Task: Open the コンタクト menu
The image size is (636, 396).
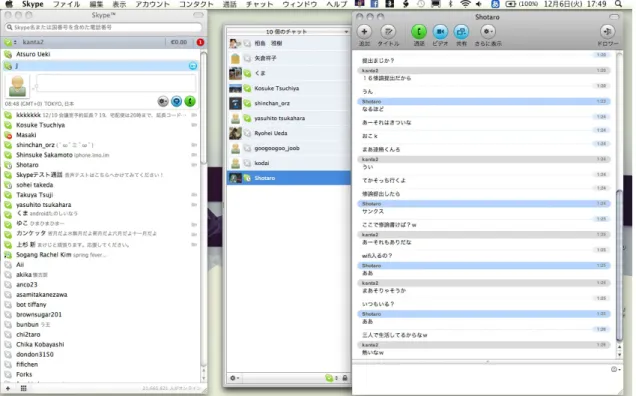Action: (196, 4)
